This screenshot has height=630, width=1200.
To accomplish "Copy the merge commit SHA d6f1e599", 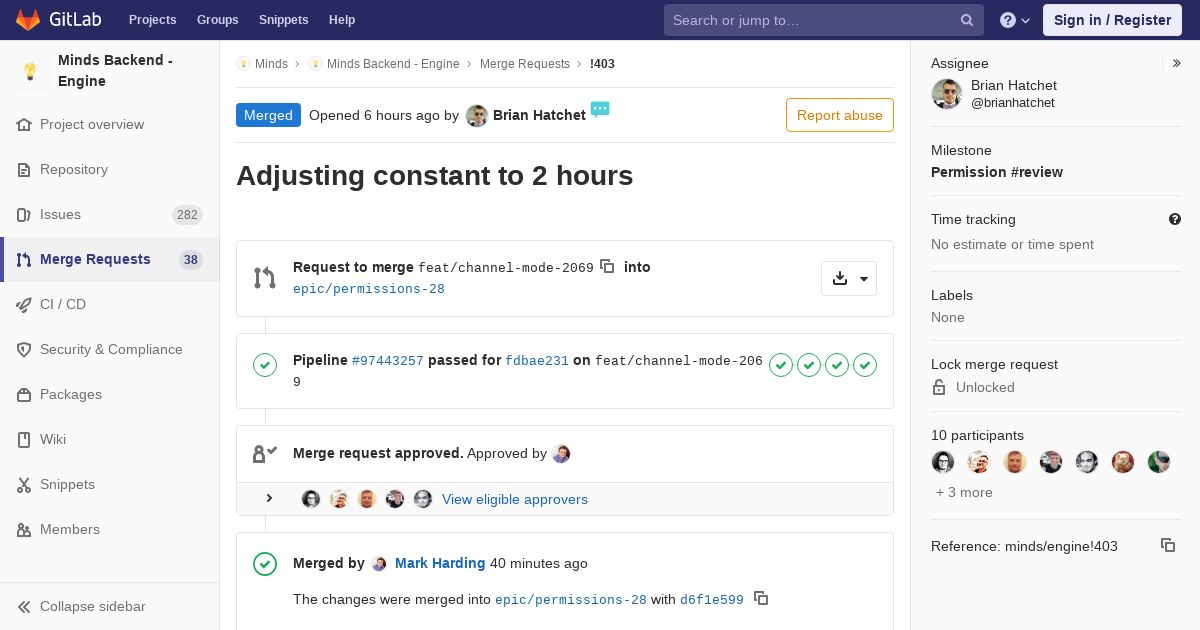I will click(761, 598).
